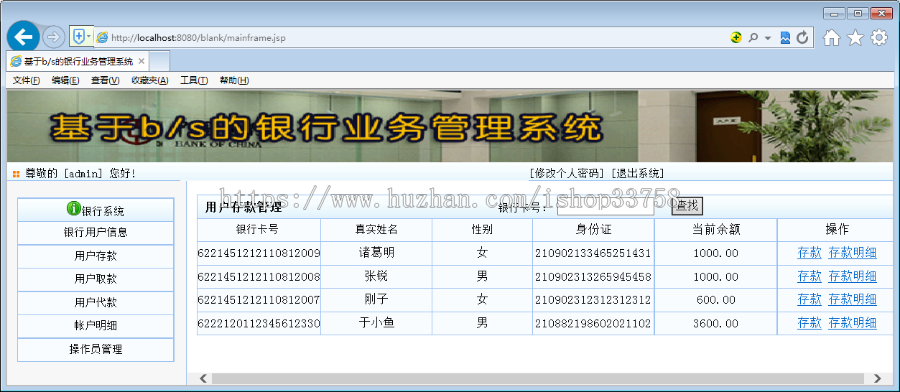
Task: Open the 查看(V) menu
Action: [x=105, y=80]
